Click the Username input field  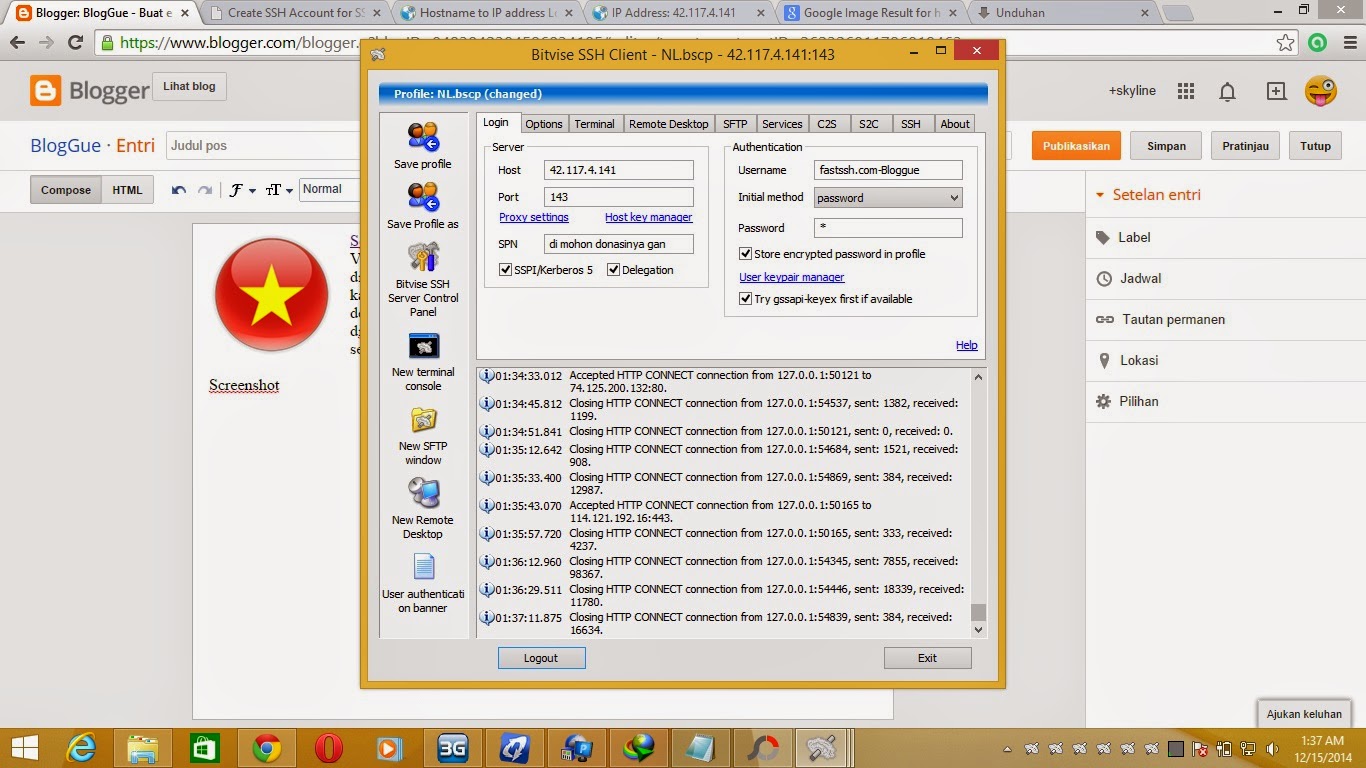[888, 170]
